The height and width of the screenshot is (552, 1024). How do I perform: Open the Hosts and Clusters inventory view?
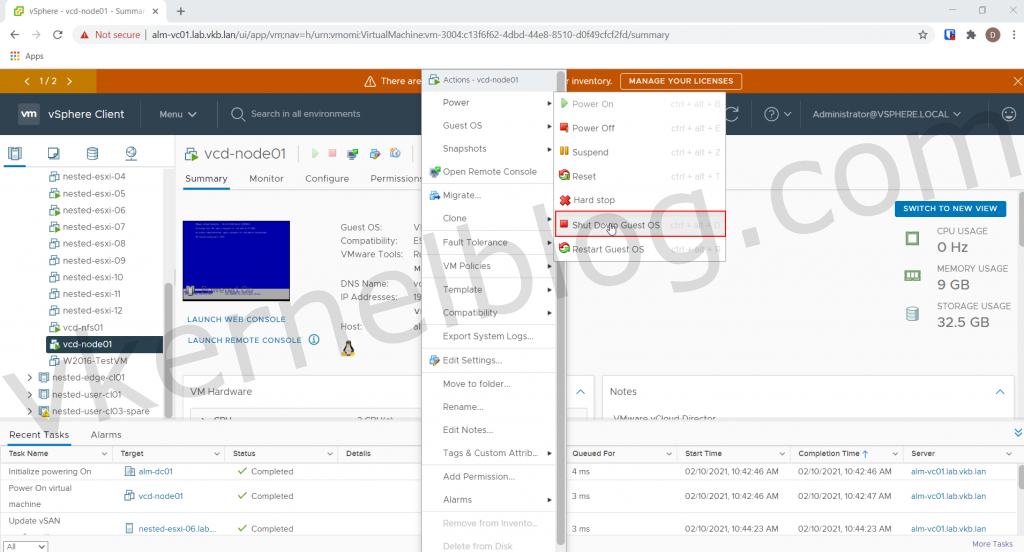[15, 153]
